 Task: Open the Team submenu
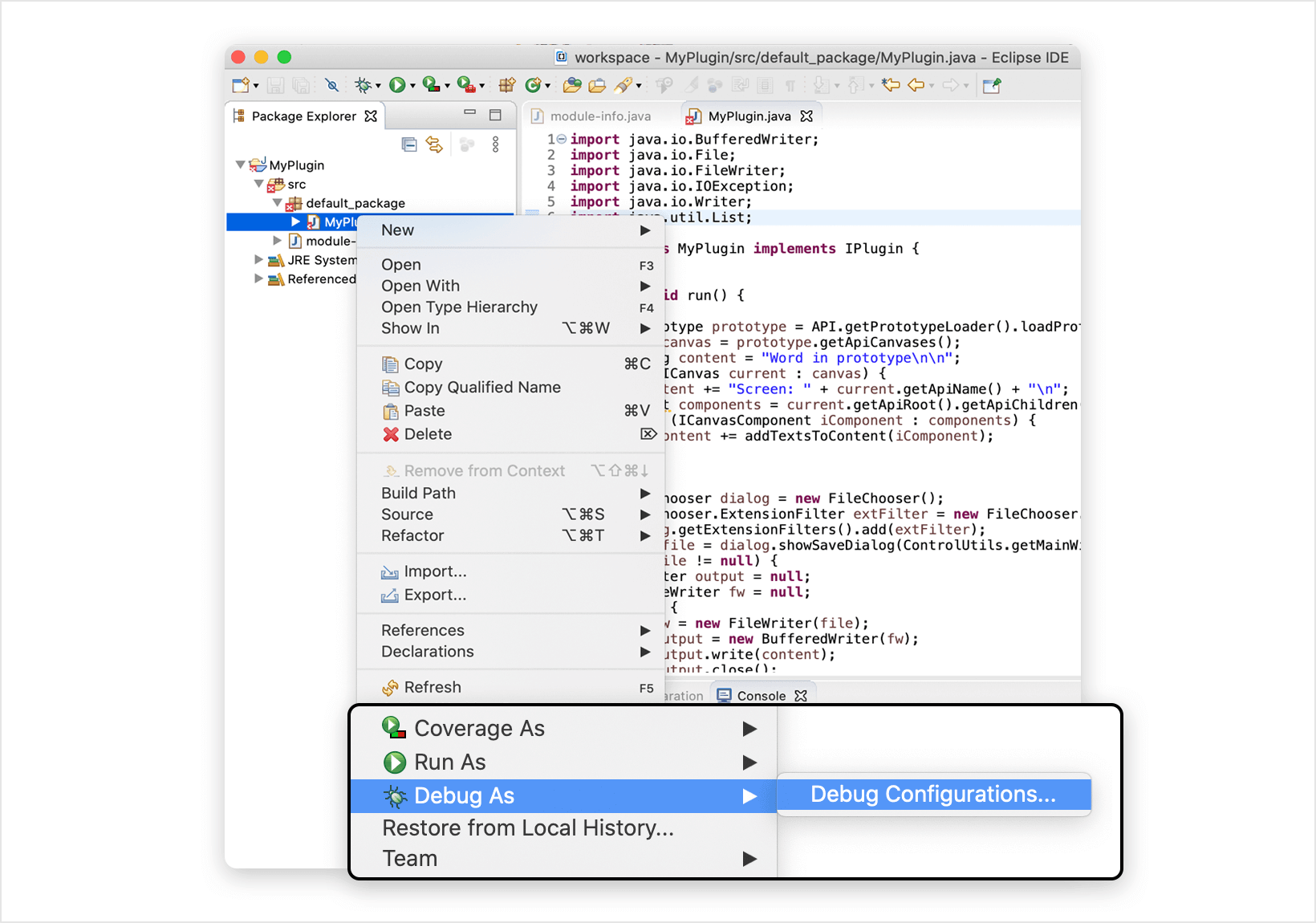pyautogui.click(x=564, y=859)
